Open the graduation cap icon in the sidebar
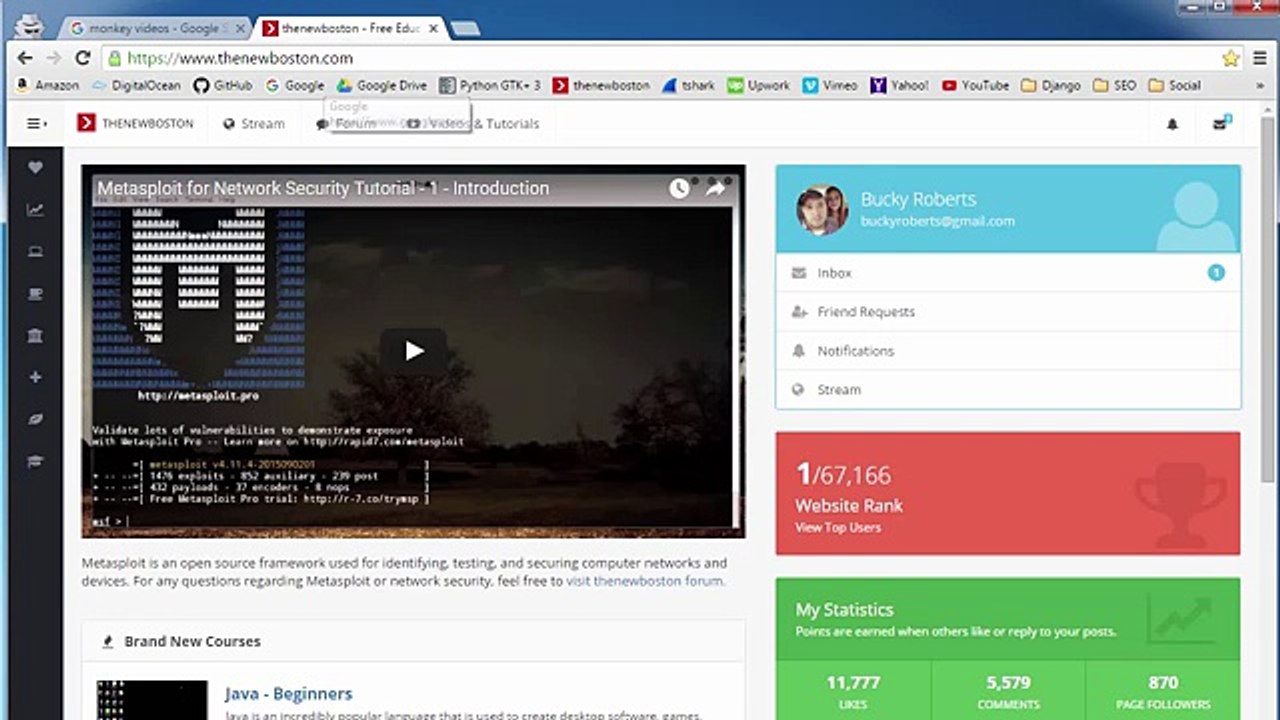The image size is (1280, 720). [35, 461]
